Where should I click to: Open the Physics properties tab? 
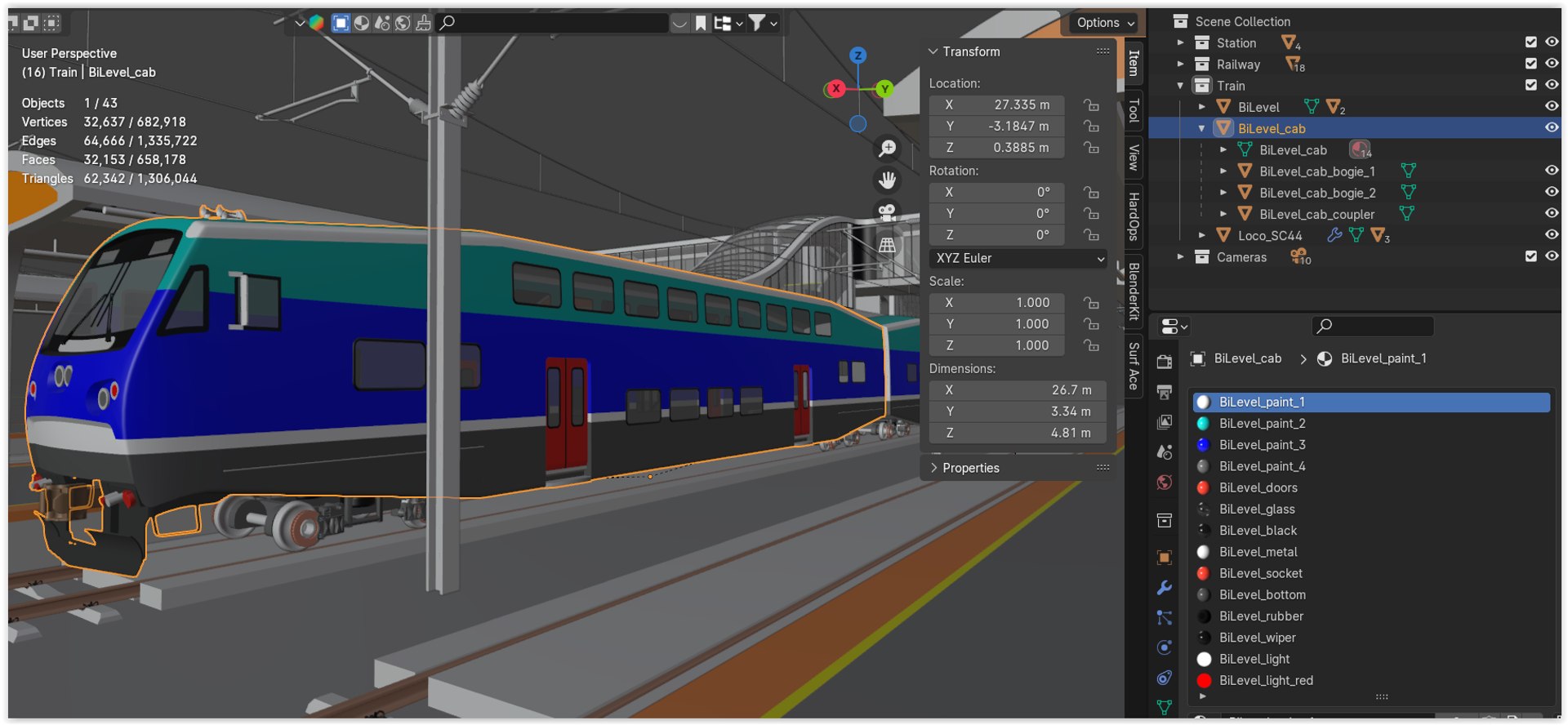[1165, 648]
